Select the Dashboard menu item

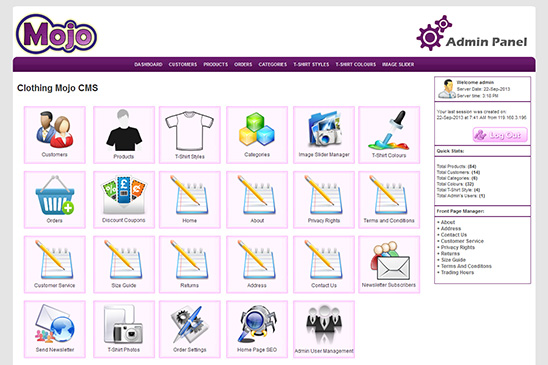(148, 64)
